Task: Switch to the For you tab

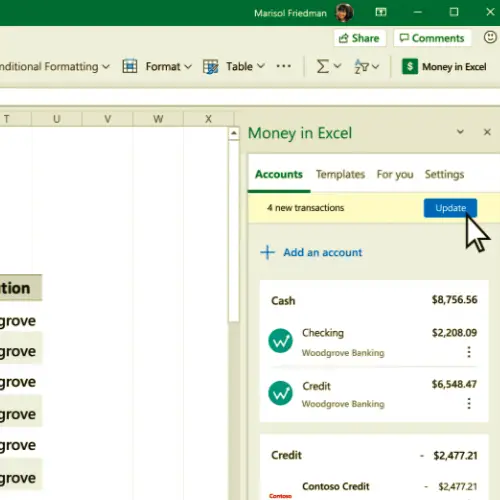Action: click(395, 174)
